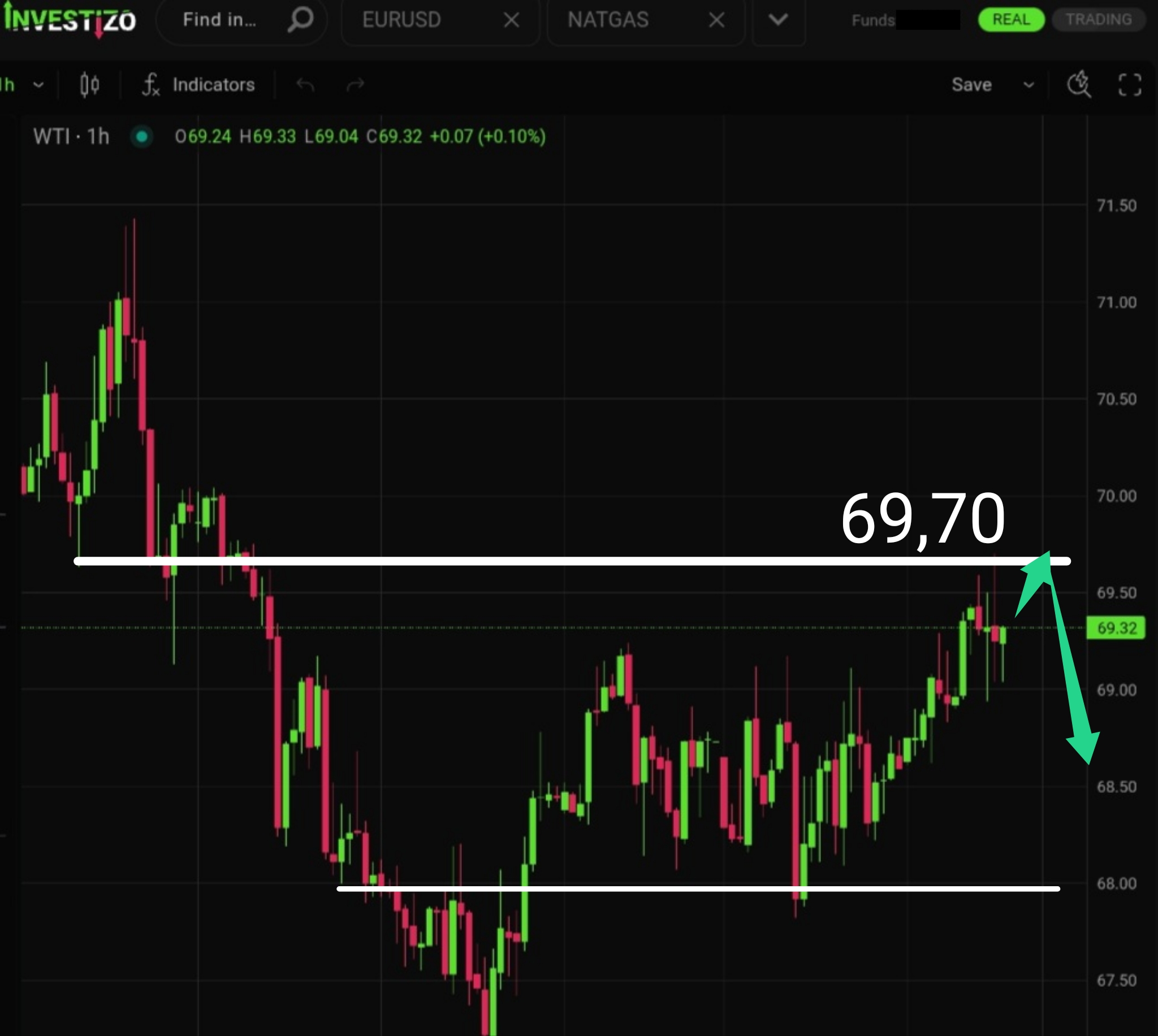Switch to the EURUSD tab
Screen dimensions: 1158x1036
401,20
